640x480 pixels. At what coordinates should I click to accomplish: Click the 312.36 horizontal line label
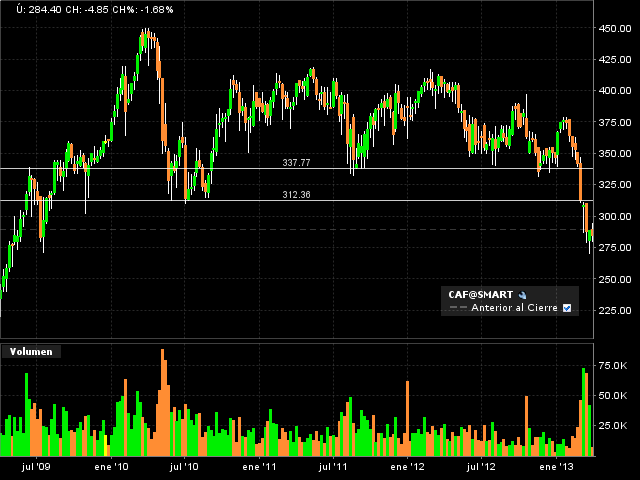point(296,195)
